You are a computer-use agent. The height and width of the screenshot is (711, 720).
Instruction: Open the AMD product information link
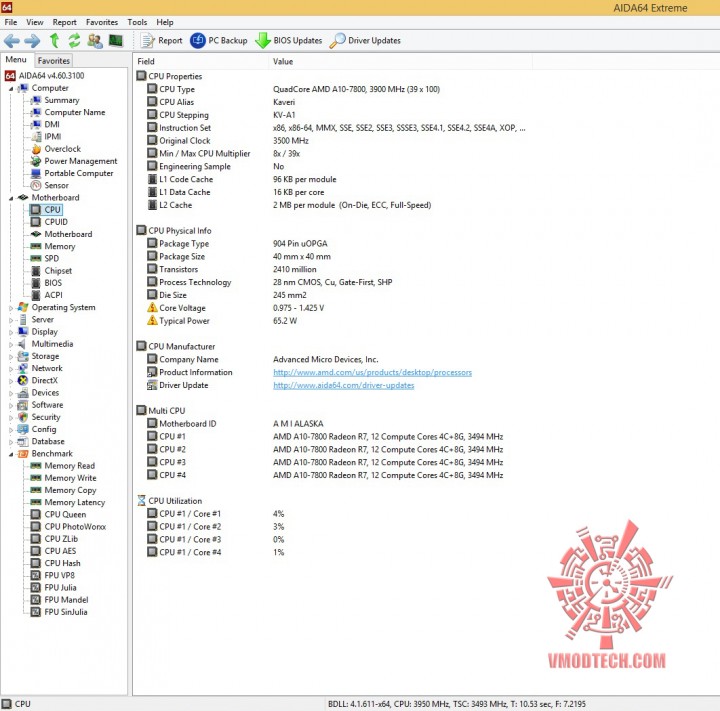pos(372,372)
